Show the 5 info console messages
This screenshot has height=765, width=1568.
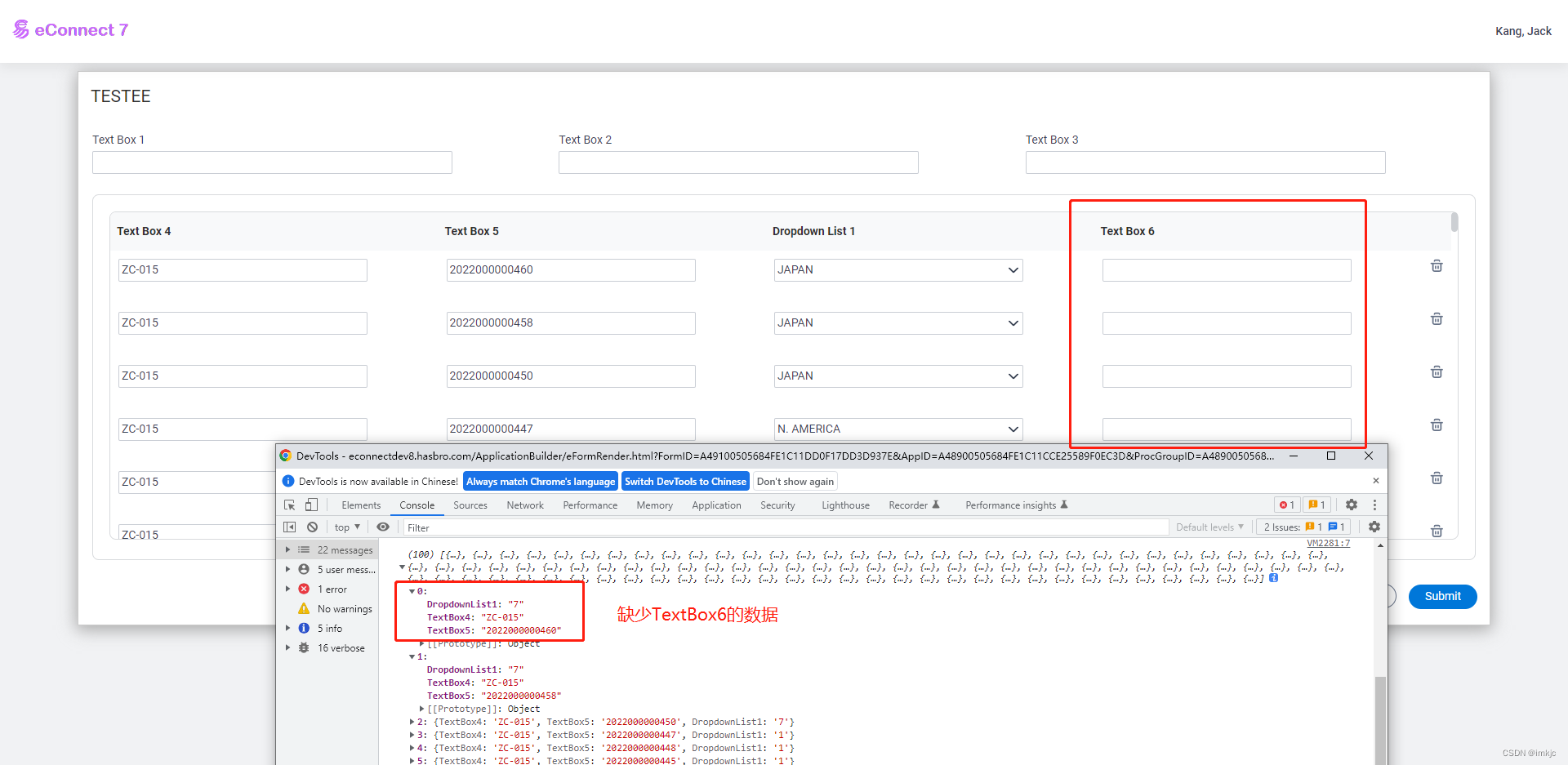[330, 628]
